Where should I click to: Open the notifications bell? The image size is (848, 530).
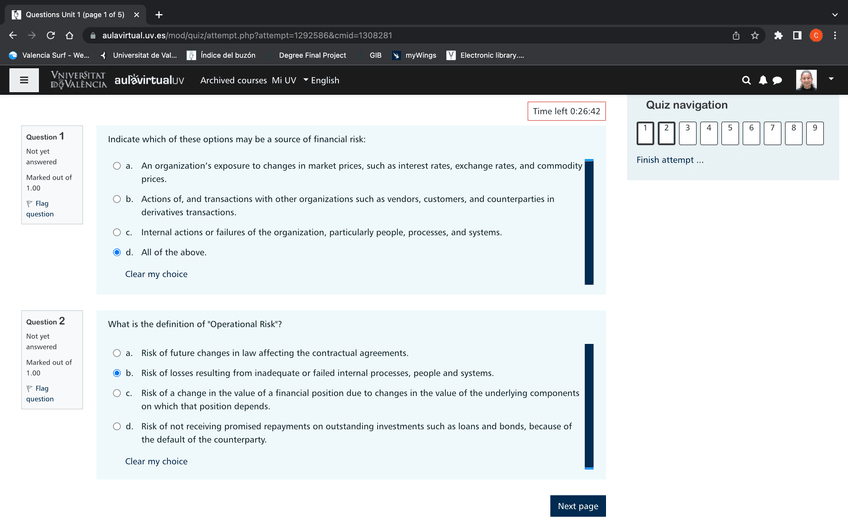click(762, 80)
